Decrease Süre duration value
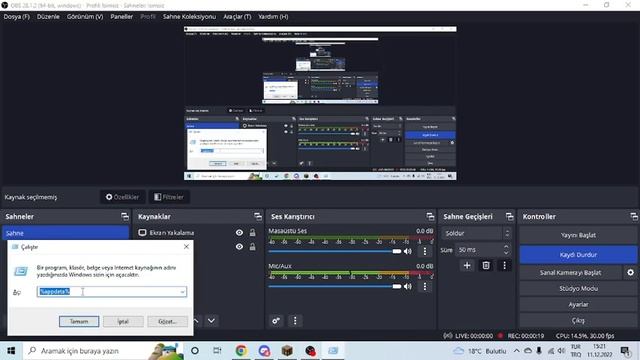The width and height of the screenshot is (640, 360). [x=506, y=253]
